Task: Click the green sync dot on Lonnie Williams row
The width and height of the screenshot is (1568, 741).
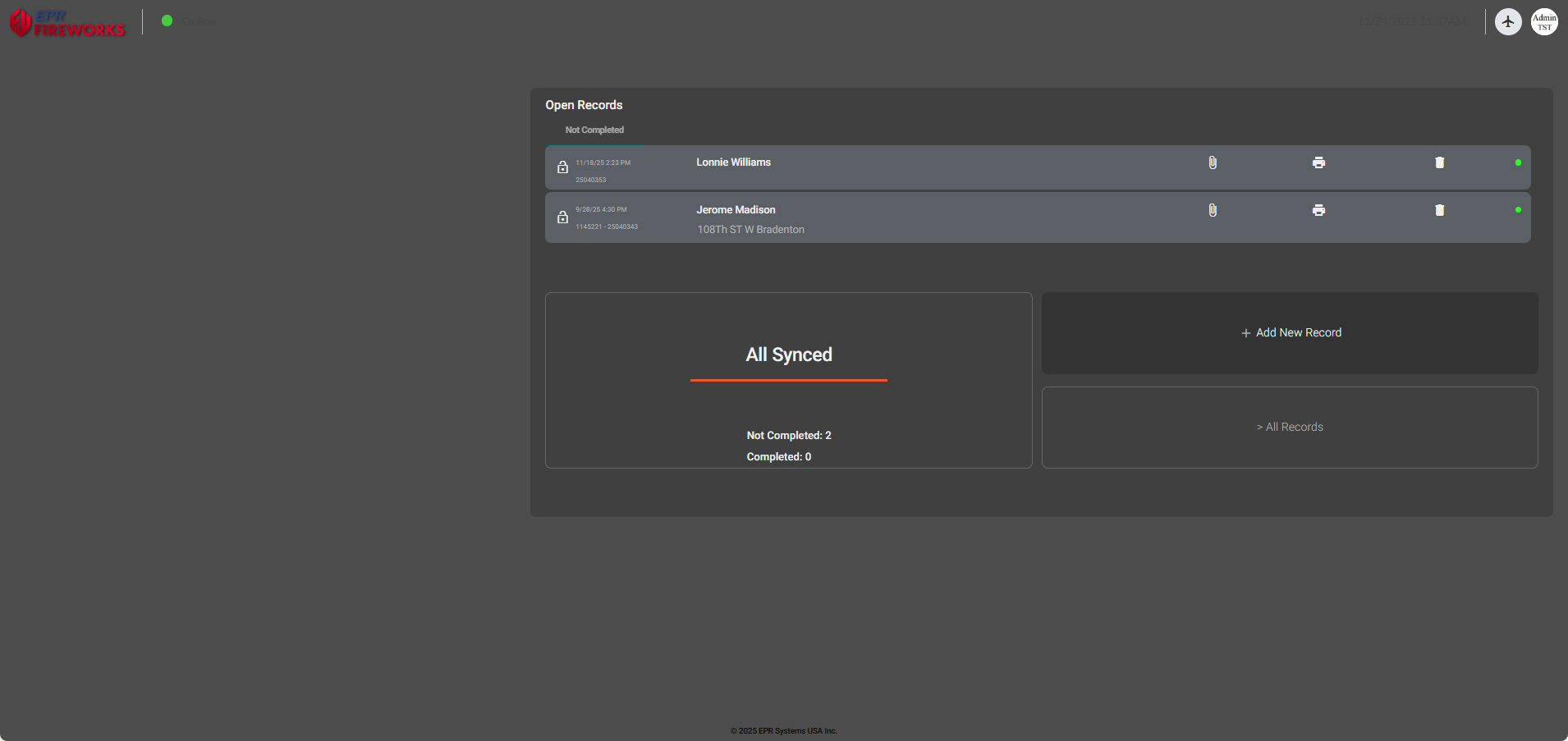Action: pyautogui.click(x=1517, y=162)
